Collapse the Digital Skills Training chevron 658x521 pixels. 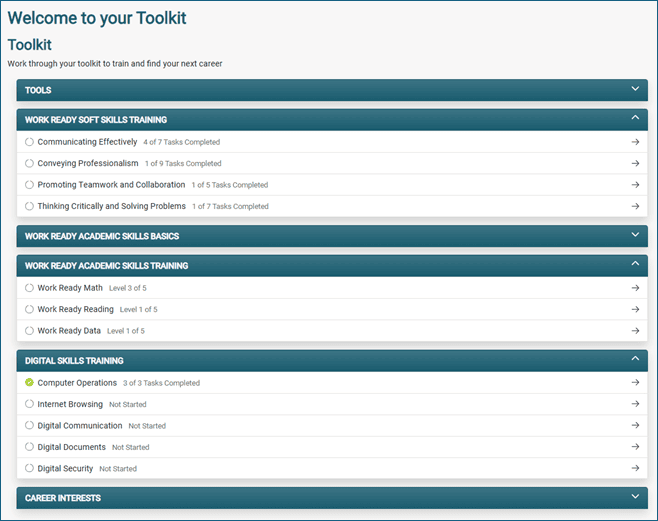635,358
